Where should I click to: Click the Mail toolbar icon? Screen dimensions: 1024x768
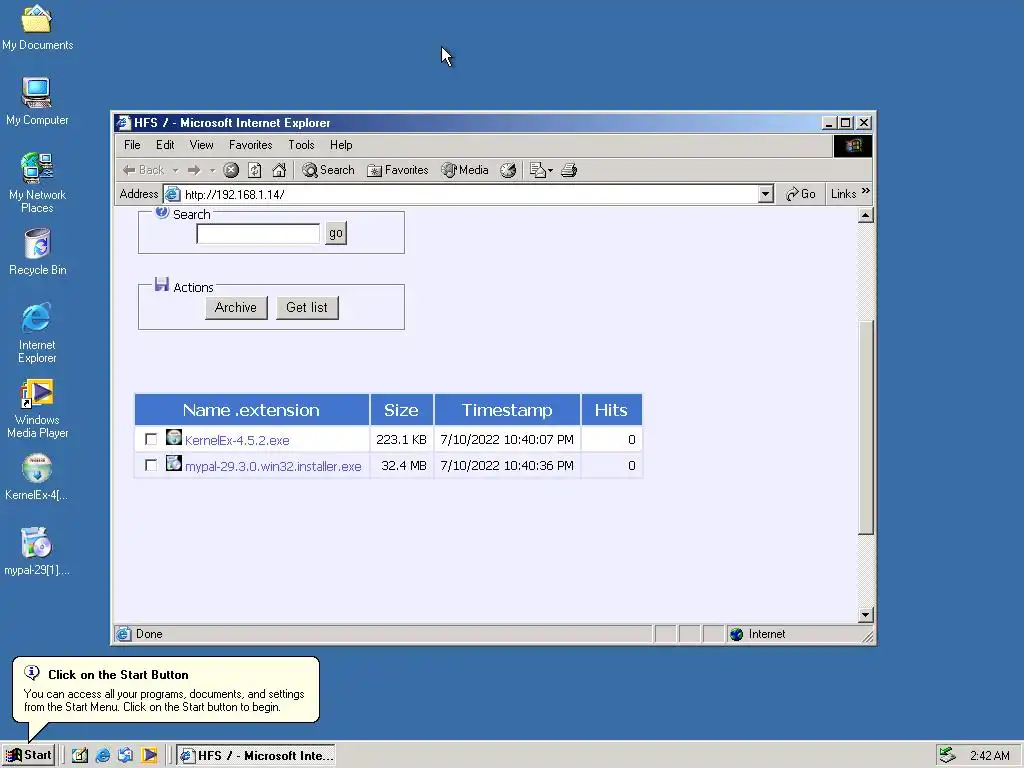point(537,170)
